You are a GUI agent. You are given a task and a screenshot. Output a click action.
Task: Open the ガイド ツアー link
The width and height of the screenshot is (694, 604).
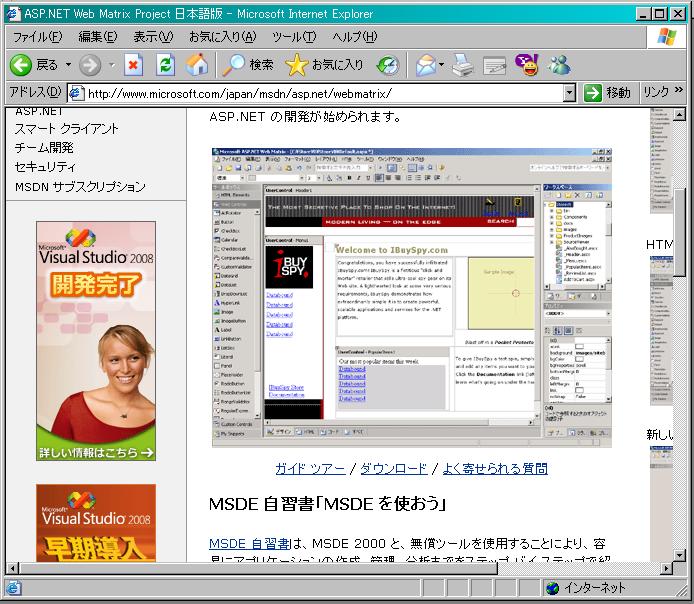pyautogui.click(x=310, y=468)
